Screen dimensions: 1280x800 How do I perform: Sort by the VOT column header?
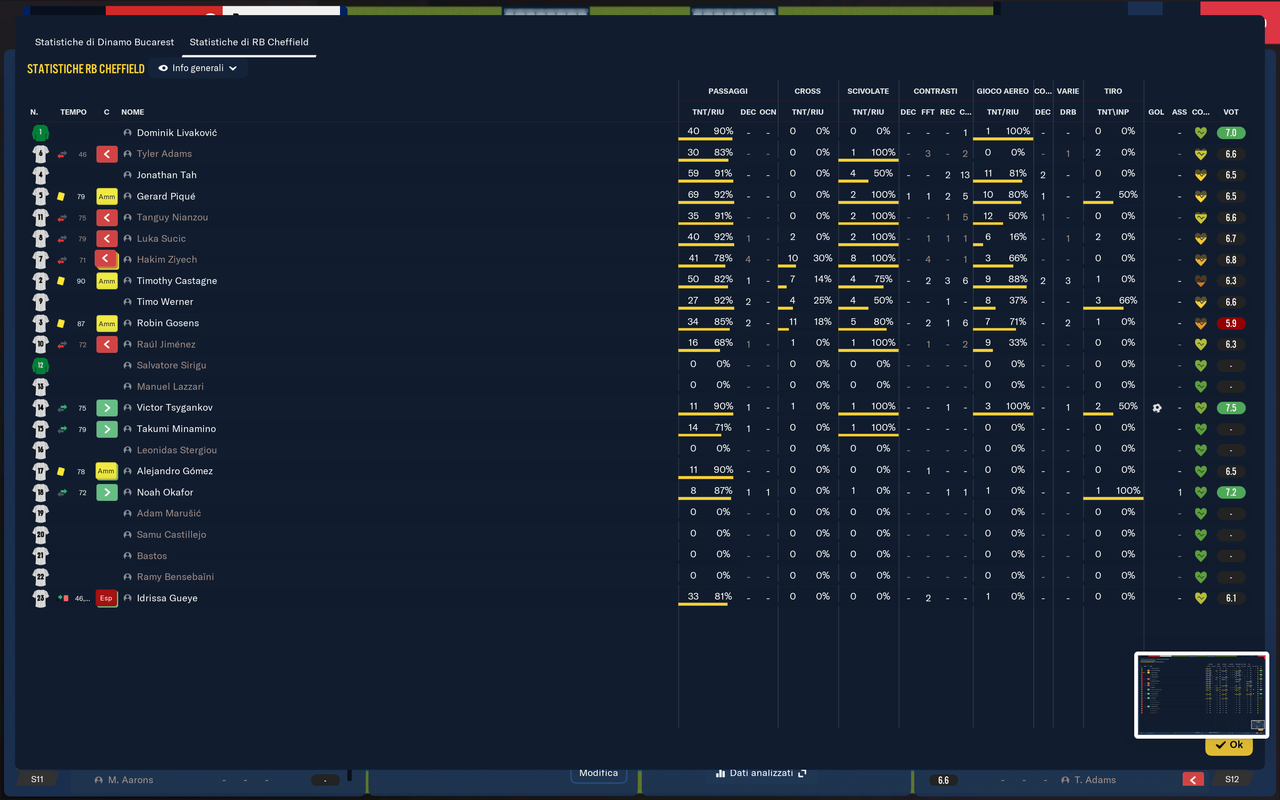1231,112
